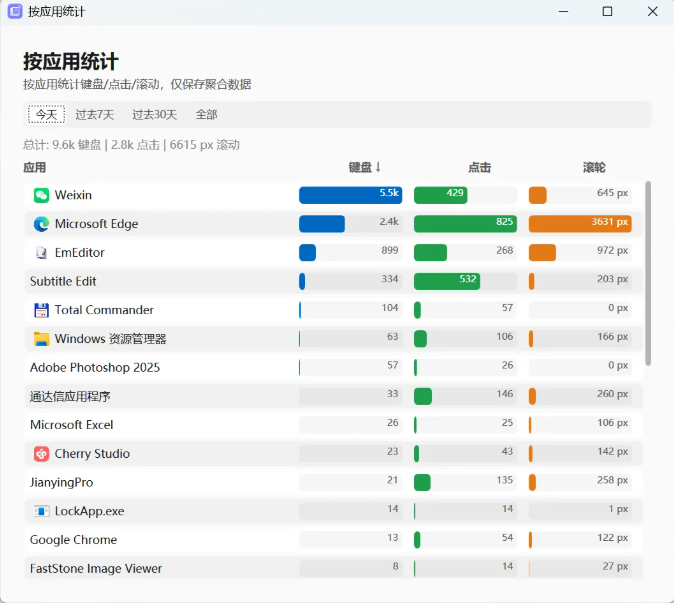Click the 总计 summary line
Image resolution: width=674 pixels, height=603 pixels.
(131, 145)
